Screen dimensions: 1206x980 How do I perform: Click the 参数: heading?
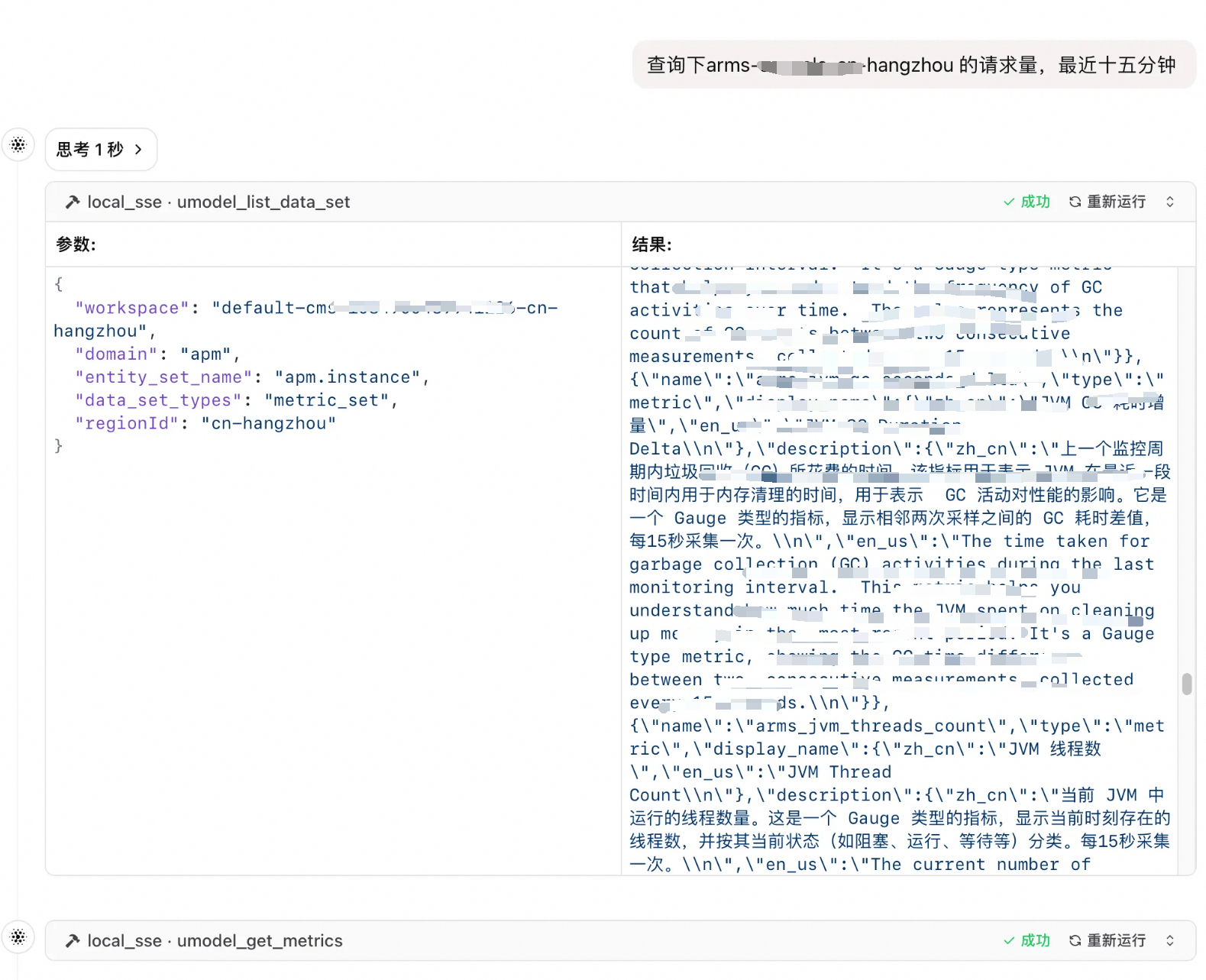pyautogui.click(x=76, y=244)
